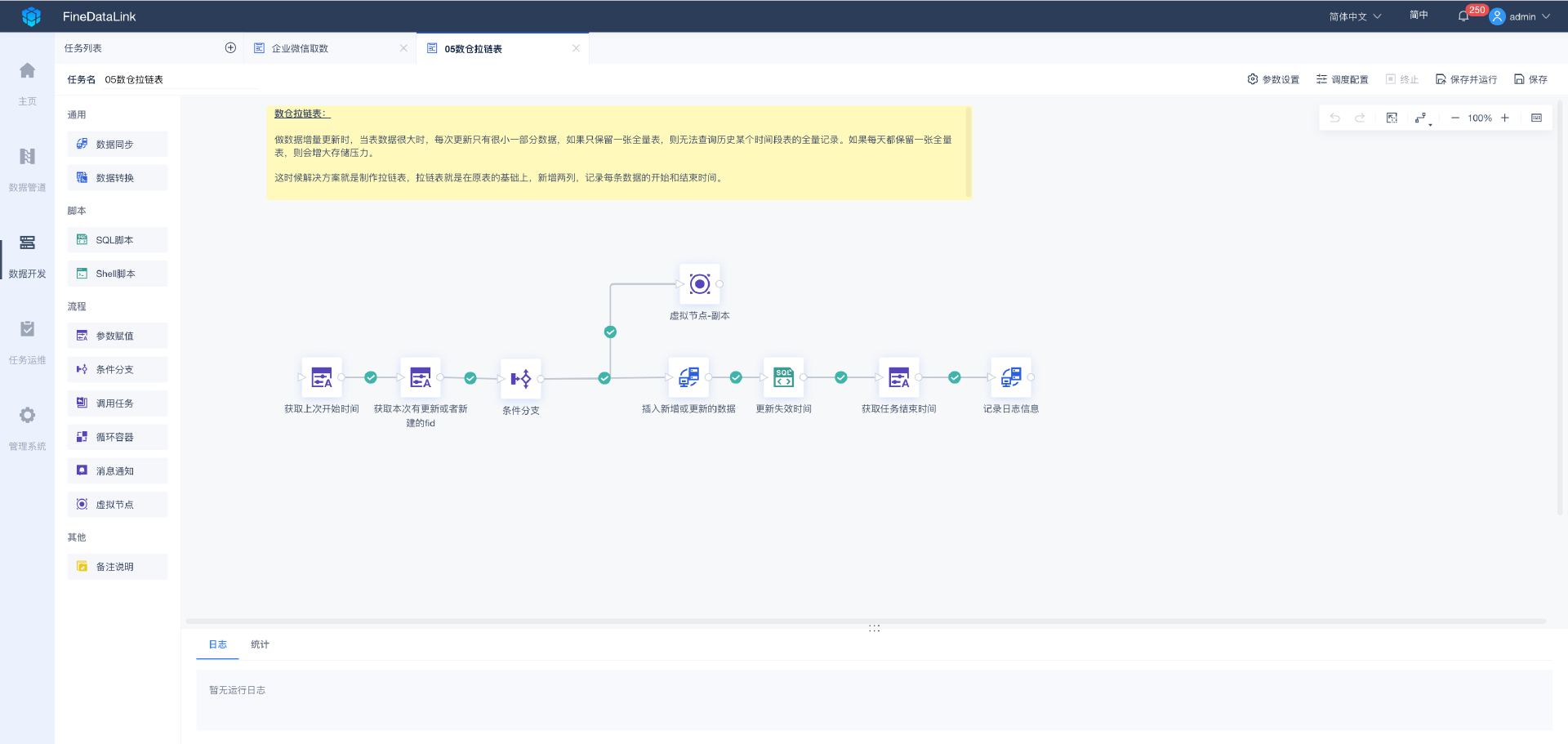
Task: Close the 企业微信取数 tab
Action: [403, 48]
